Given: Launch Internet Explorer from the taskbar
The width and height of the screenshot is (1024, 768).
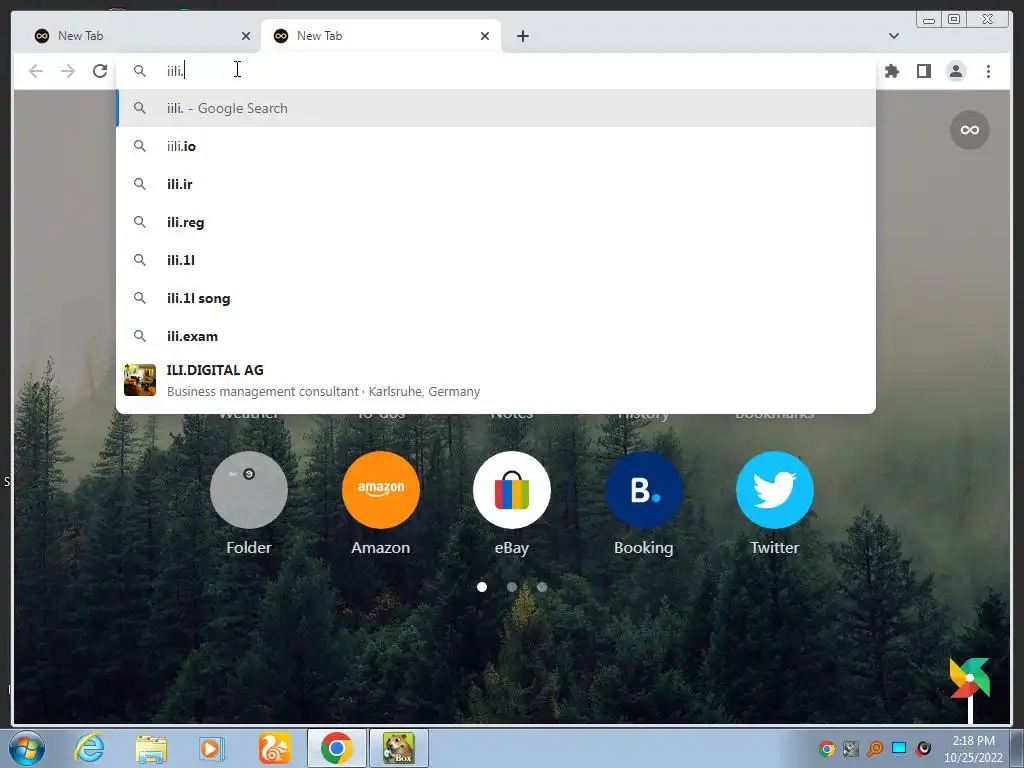Looking at the screenshot, I should 89,748.
